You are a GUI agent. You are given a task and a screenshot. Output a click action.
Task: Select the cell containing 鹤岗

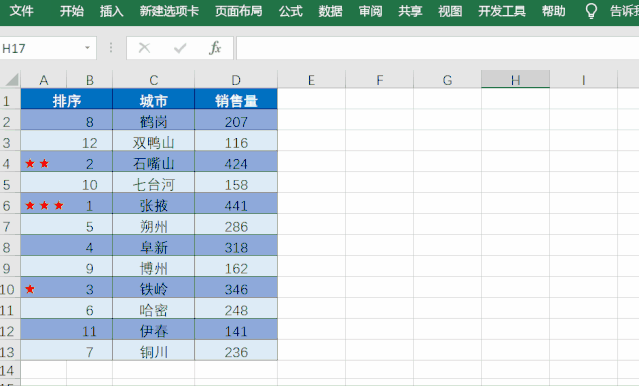(x=154, y=120)
